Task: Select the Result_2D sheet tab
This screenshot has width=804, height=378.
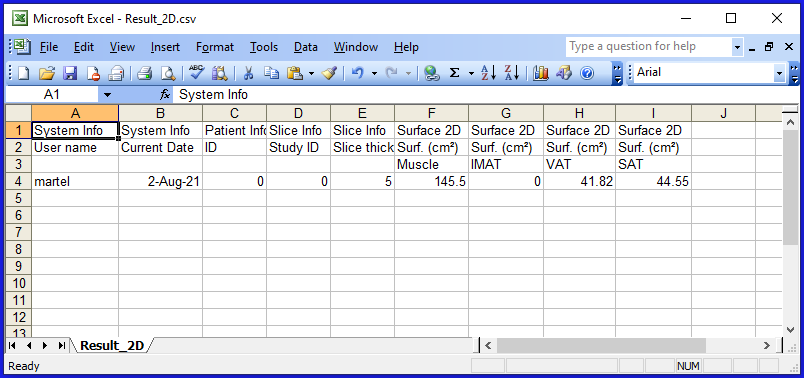Action: pyautogui.click(x=112, y=346)
